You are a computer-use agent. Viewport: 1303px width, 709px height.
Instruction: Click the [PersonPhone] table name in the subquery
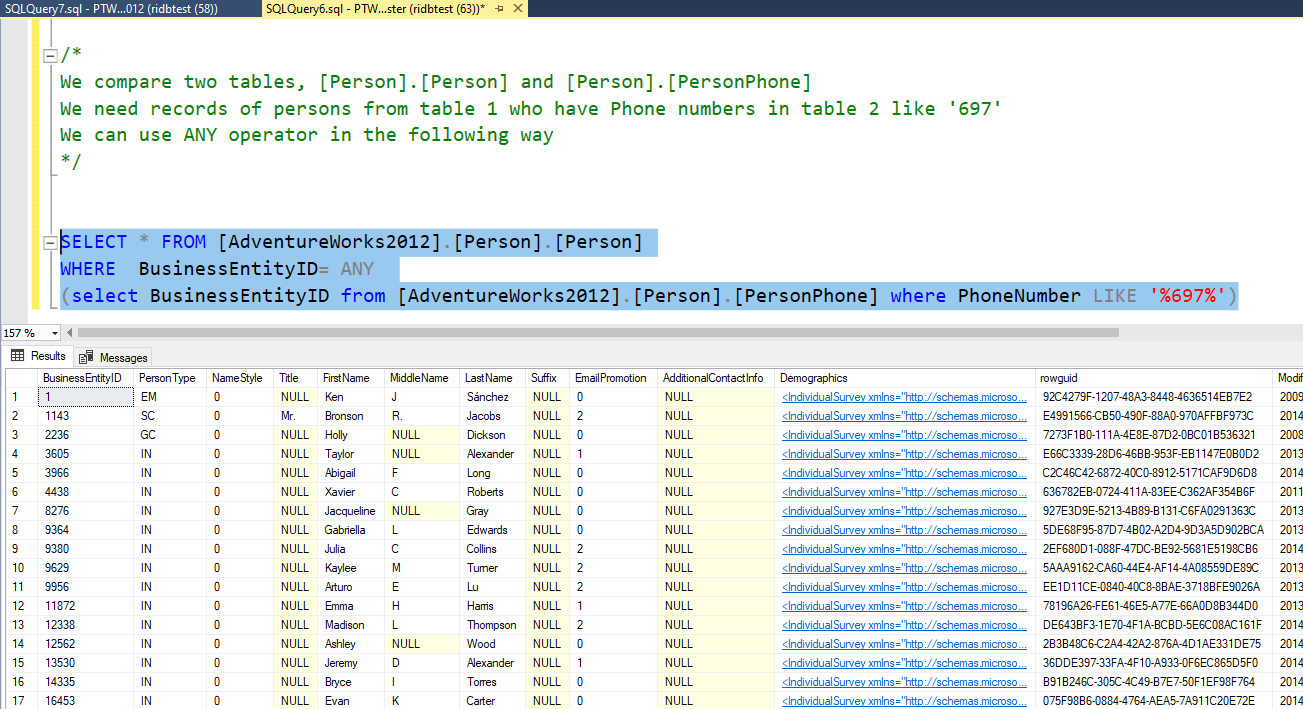click(x=806, y=296)
